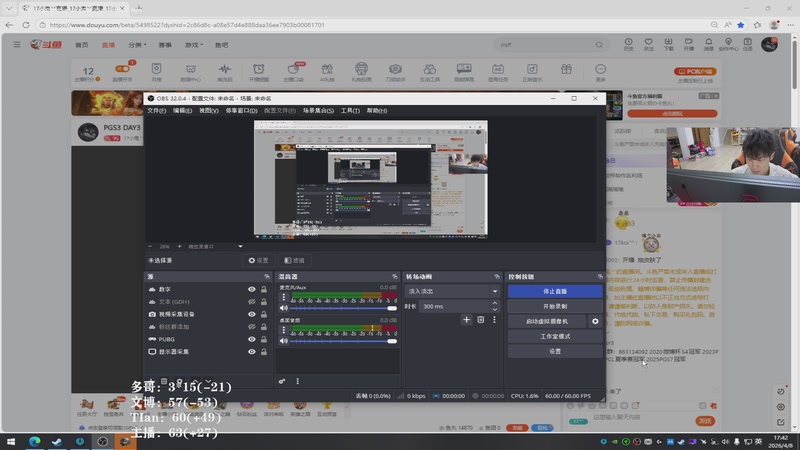Toggle the 直播开关 switch on Douyu toolbar
Viewport: 800px width, 450px height.
coord(122,69)
